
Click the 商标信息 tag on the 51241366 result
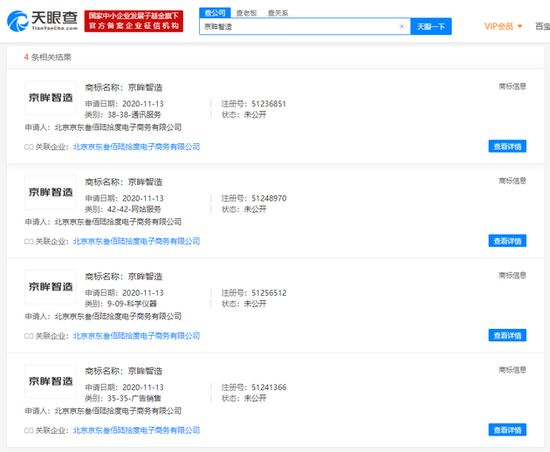tap(512, 370)
